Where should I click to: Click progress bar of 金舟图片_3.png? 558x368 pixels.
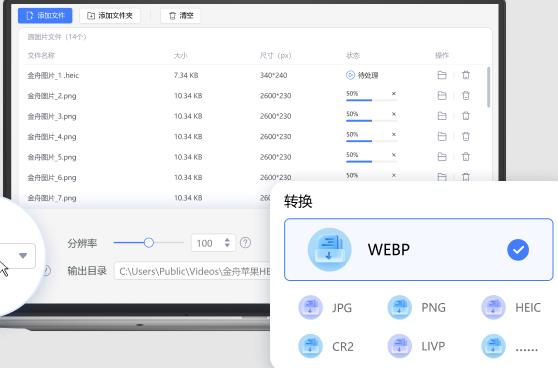pyautogui.click(x=371, y=121)
